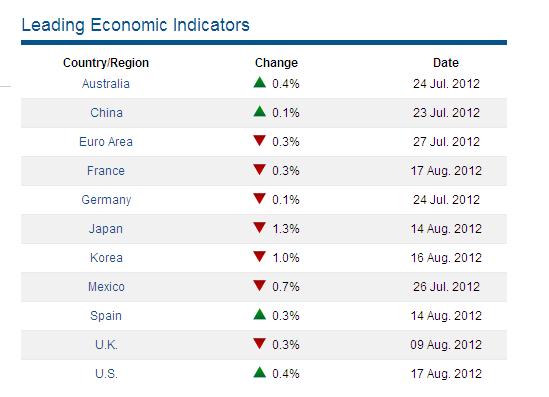Viewport: 549px width, 397px height.
Task: Click the U.S. link
Action: tap(106, 374)
